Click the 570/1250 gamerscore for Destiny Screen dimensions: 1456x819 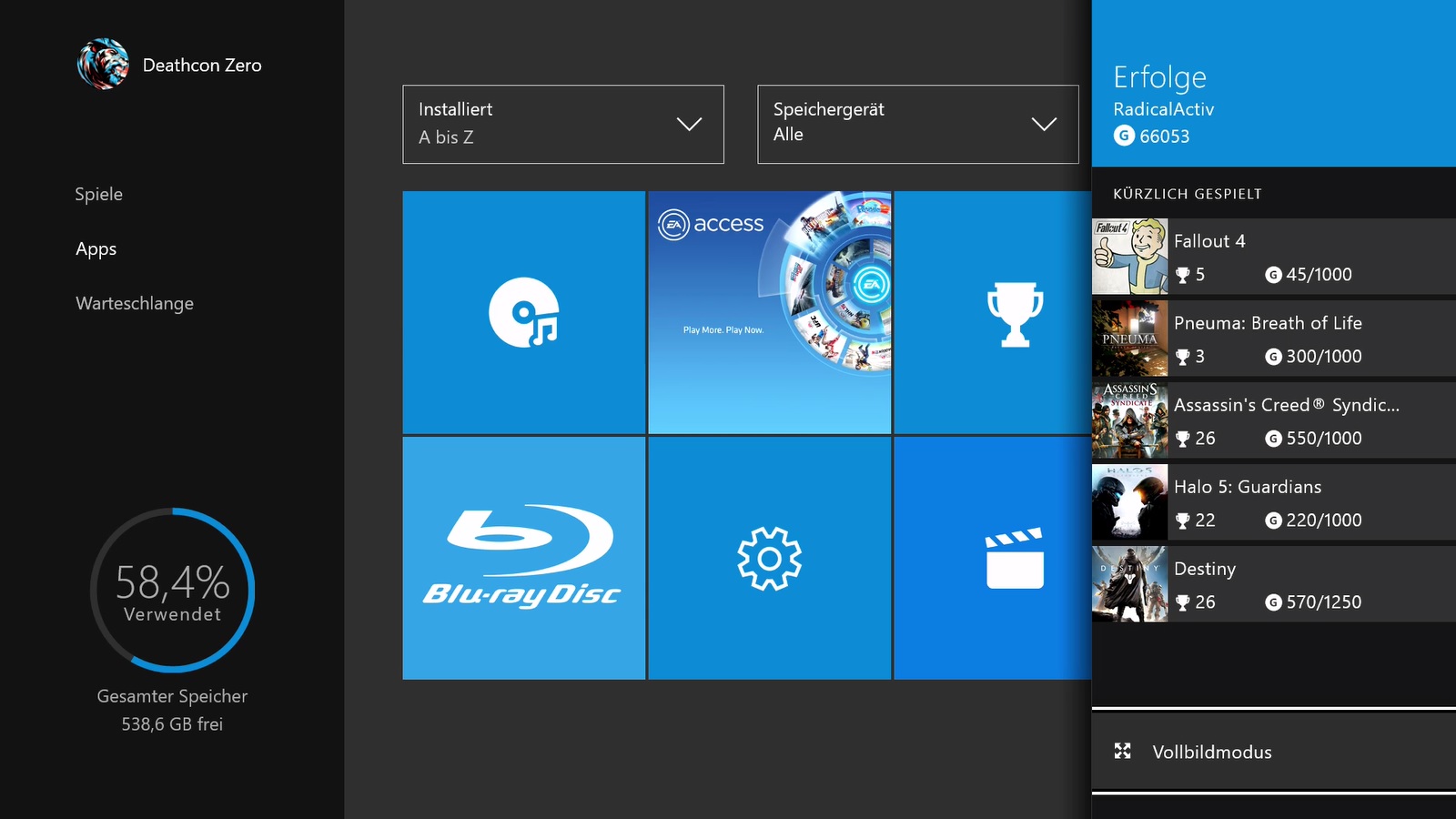[x=1324, y=602]
